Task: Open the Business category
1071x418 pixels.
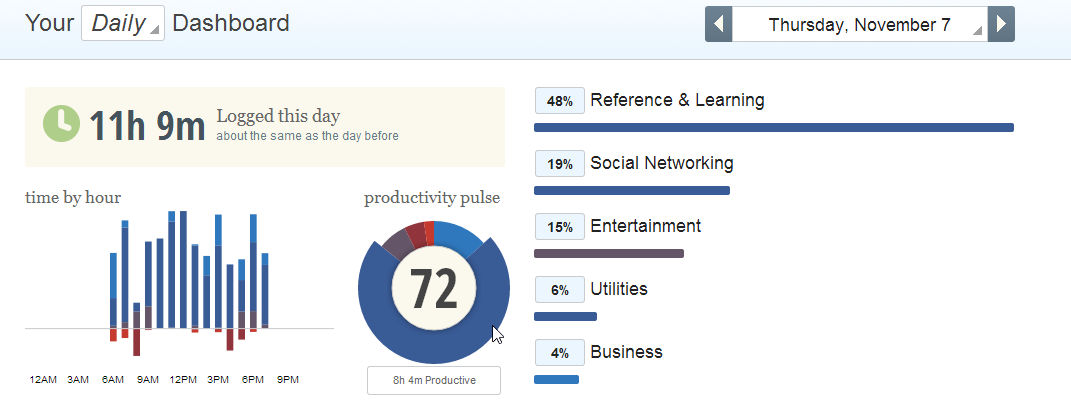Action: point(626,352)
